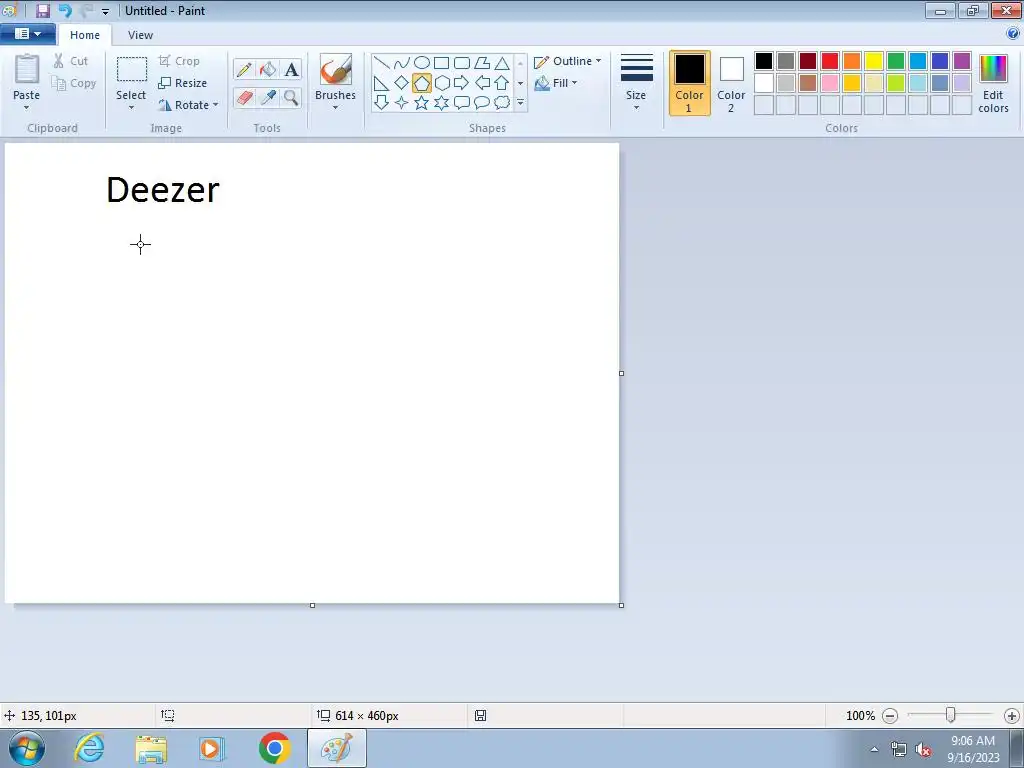This screenshot has width=1024, height=768.
Task: Pick the yellow color swatch
Action: point(874,61)
